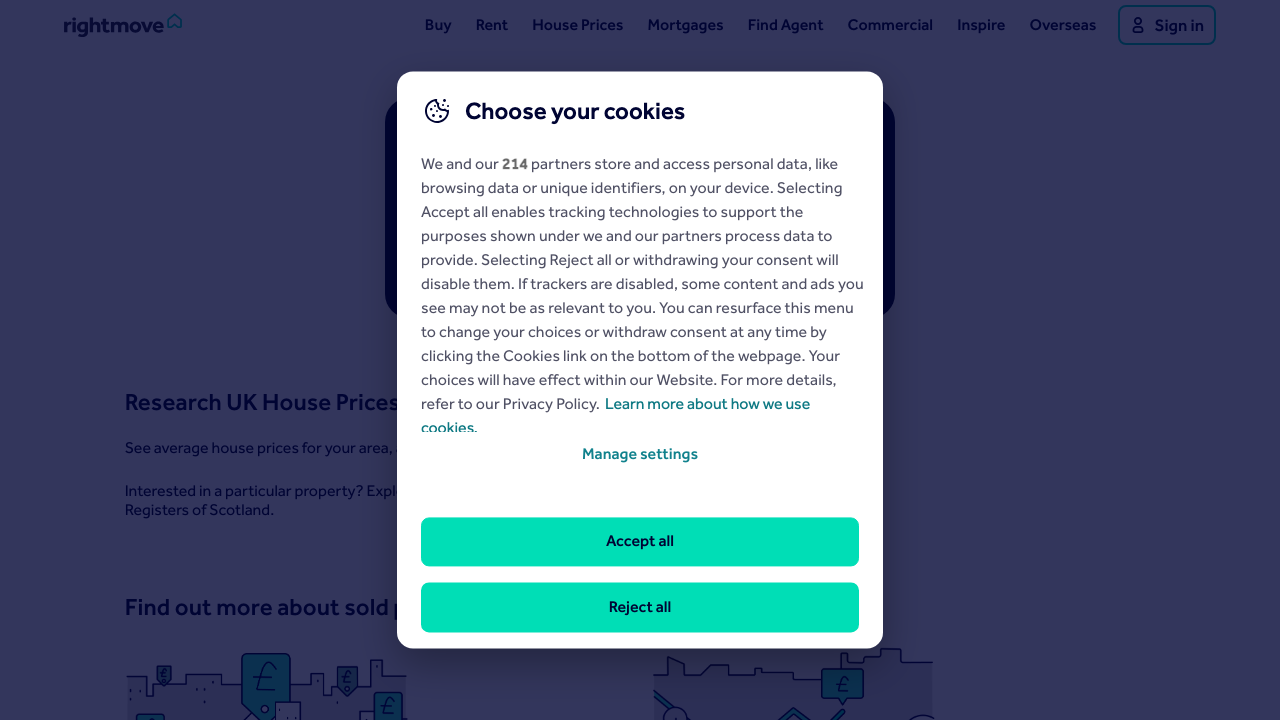1280x720 pixels.
Task: Click the user profile icon near Sign in
Action: (x=1138, y=25)
